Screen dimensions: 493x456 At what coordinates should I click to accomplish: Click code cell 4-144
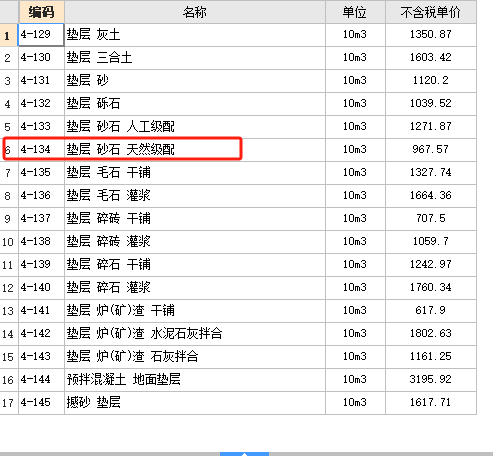[41, 380]
